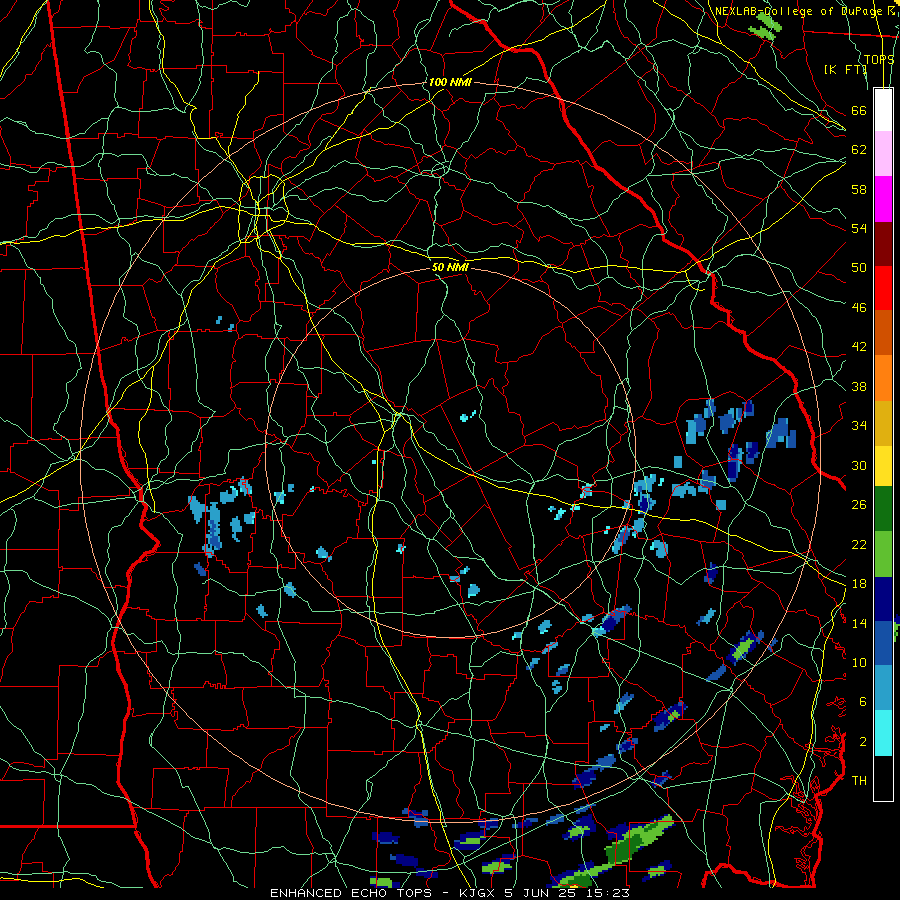The width and height of the screenshot is (900, 900).
Task: Click the medium blue 10-14 kft legend swatch
Action: (x=883, y=643)
